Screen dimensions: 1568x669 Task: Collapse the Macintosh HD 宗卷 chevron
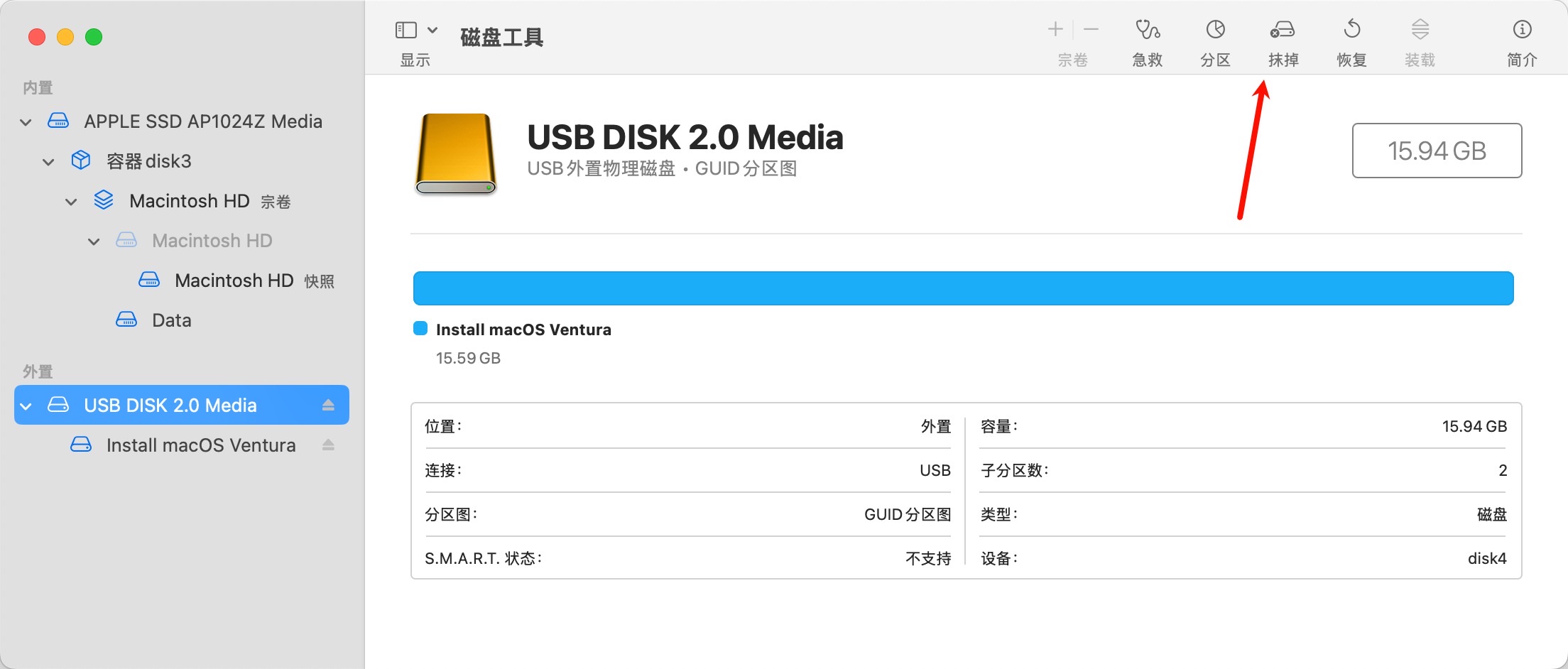point(71,202)
